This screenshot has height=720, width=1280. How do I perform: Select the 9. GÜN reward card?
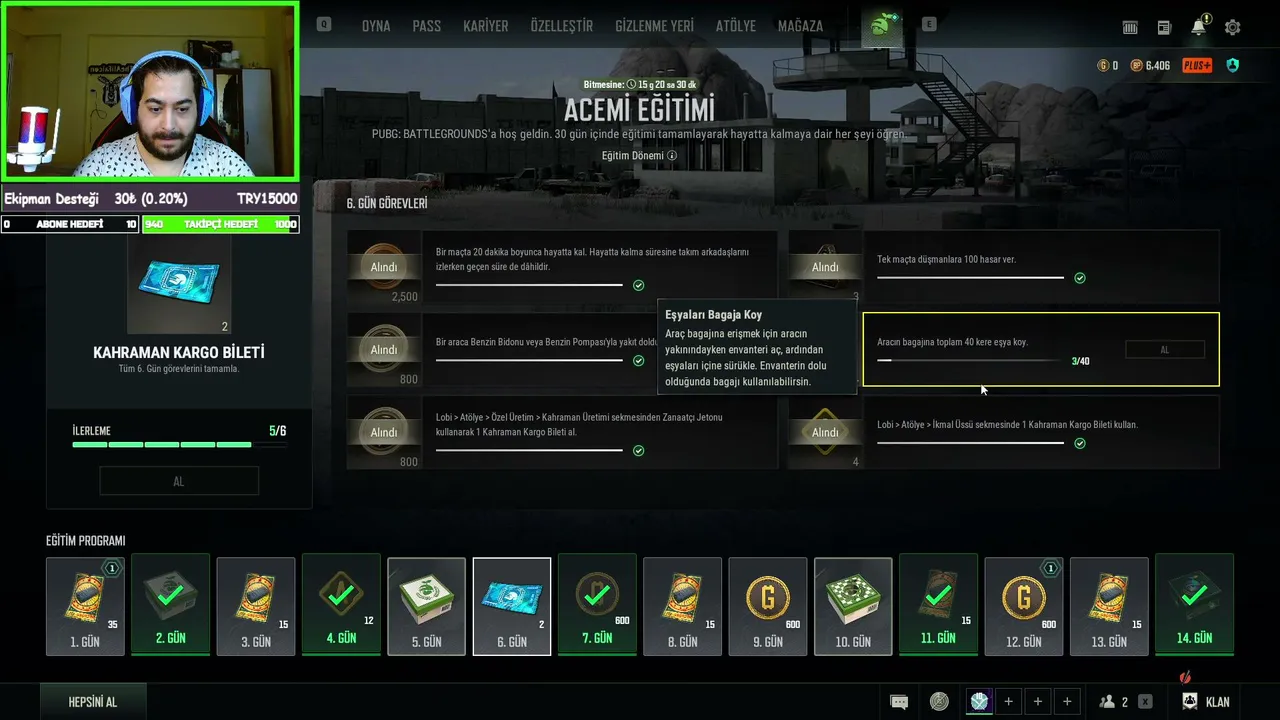pyautogui.click(x=768, y=606)
